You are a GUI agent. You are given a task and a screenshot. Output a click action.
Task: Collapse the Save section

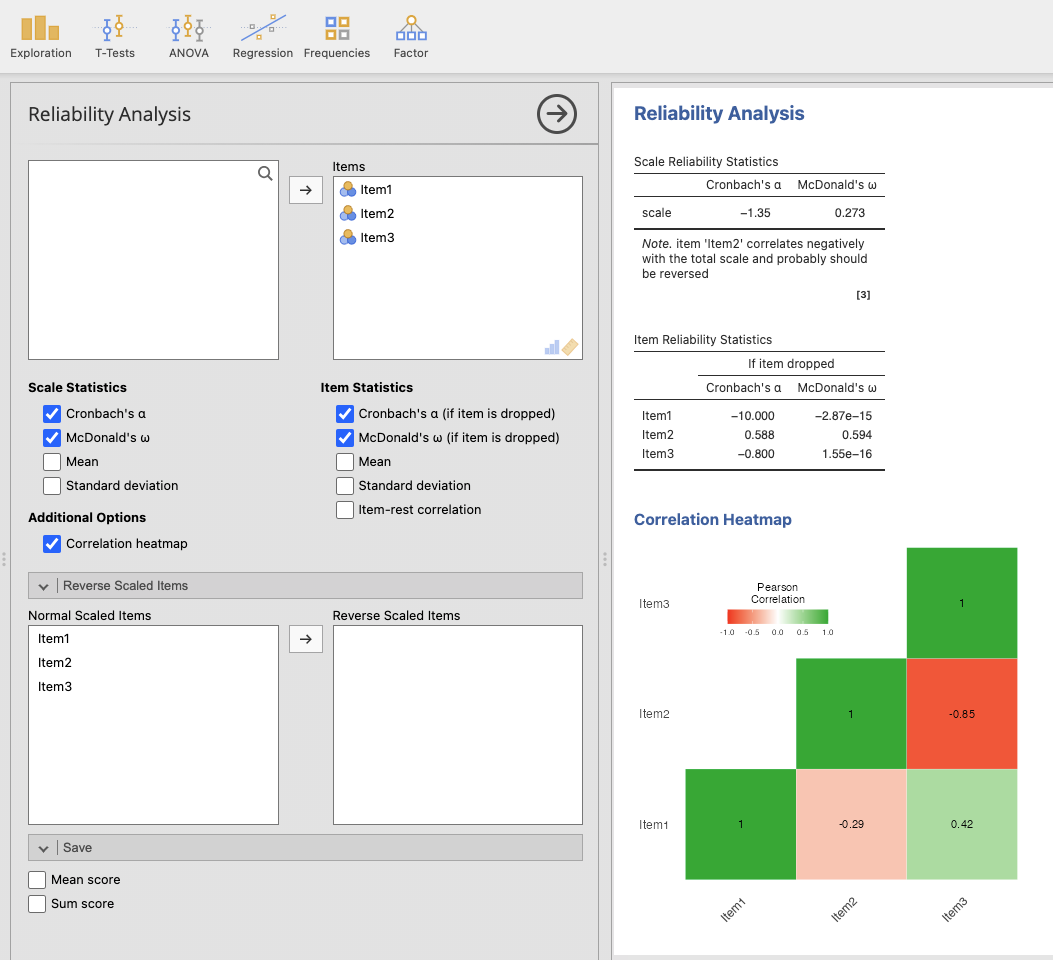(44, 848)
